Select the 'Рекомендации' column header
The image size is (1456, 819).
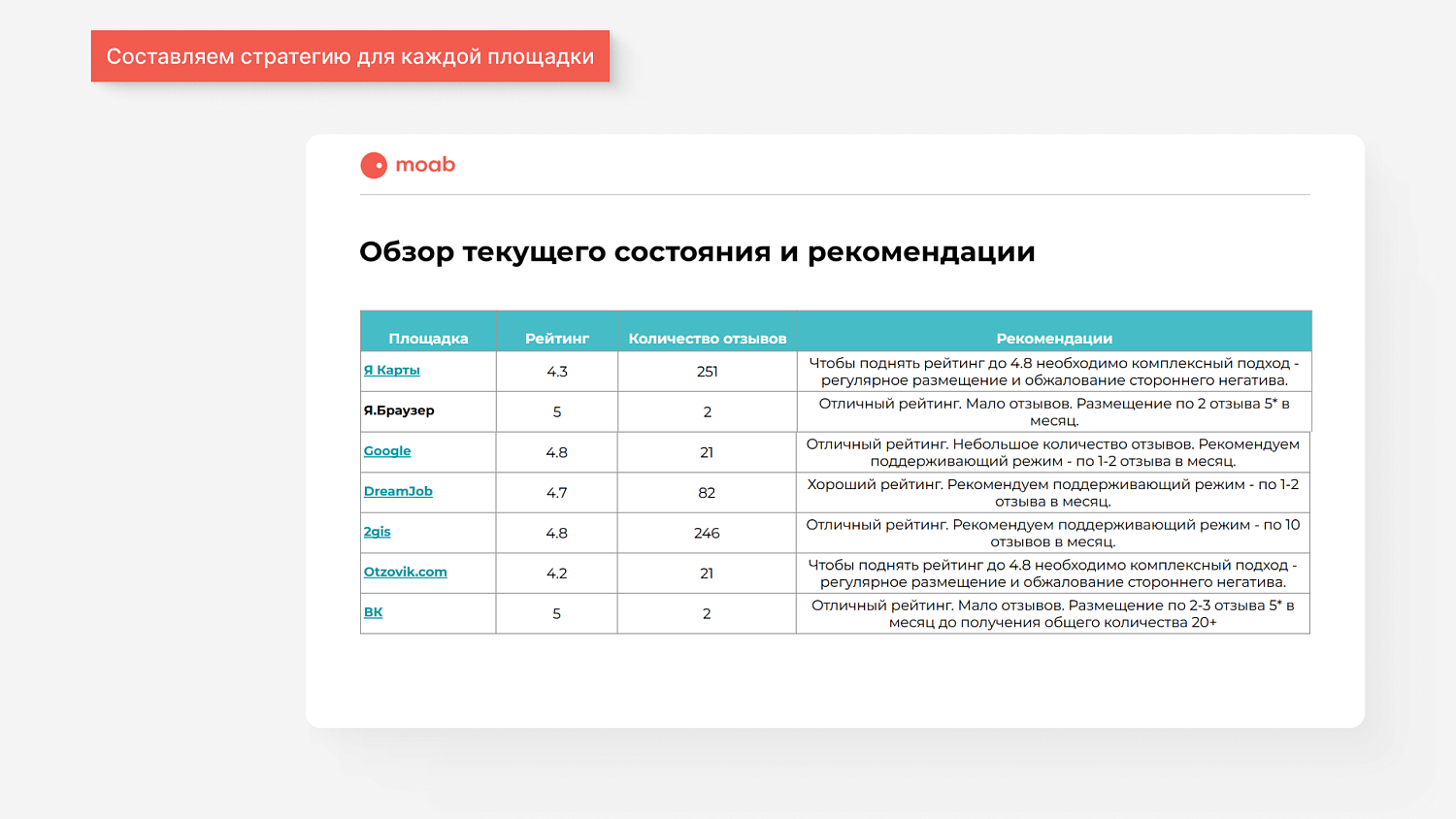point(1054,337)
